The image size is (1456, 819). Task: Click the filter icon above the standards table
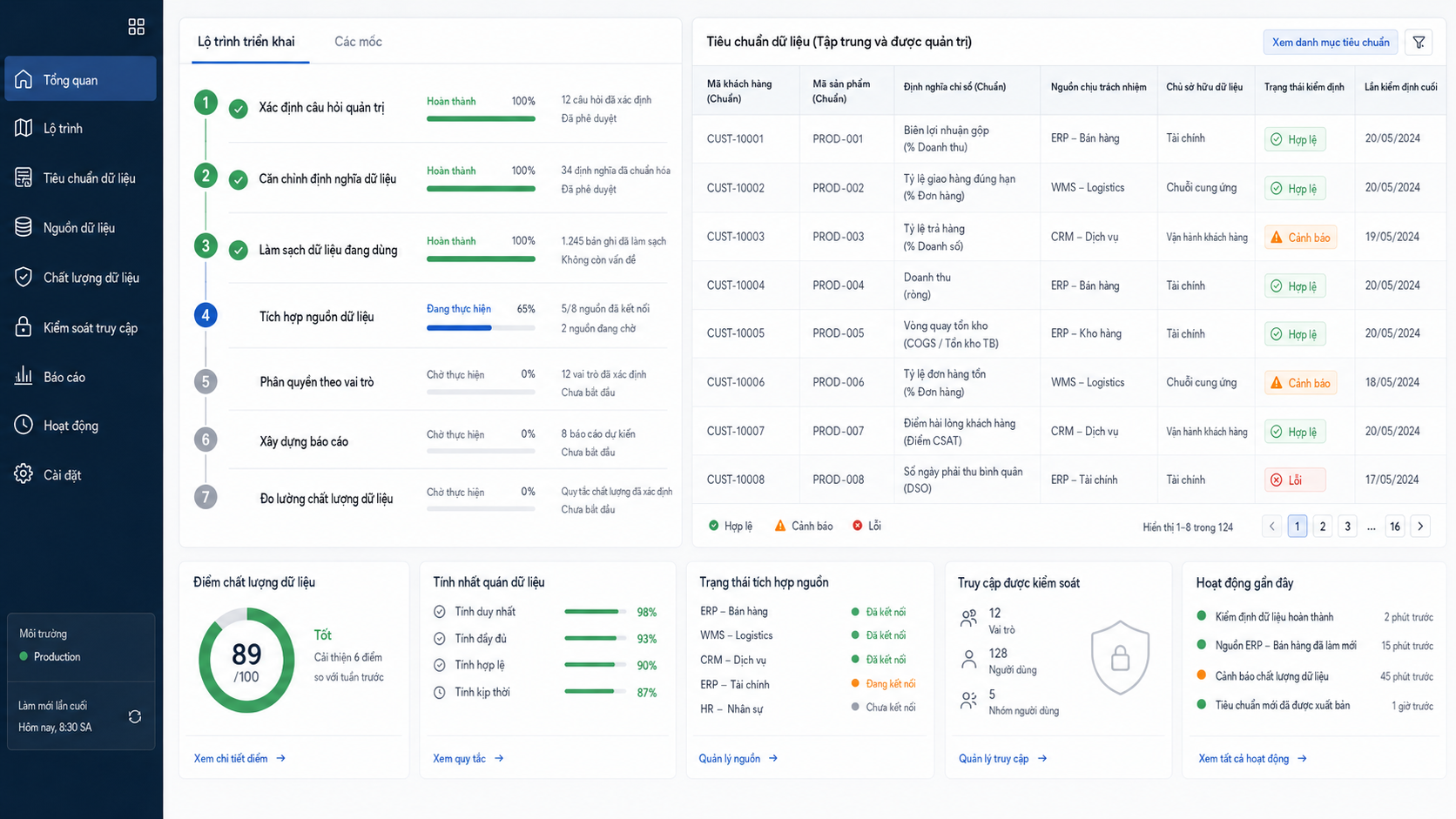1419,42
